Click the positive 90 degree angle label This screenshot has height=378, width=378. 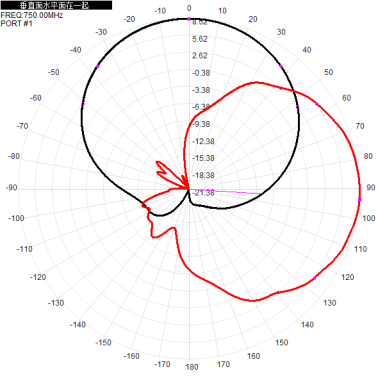[x=371, y=187]
